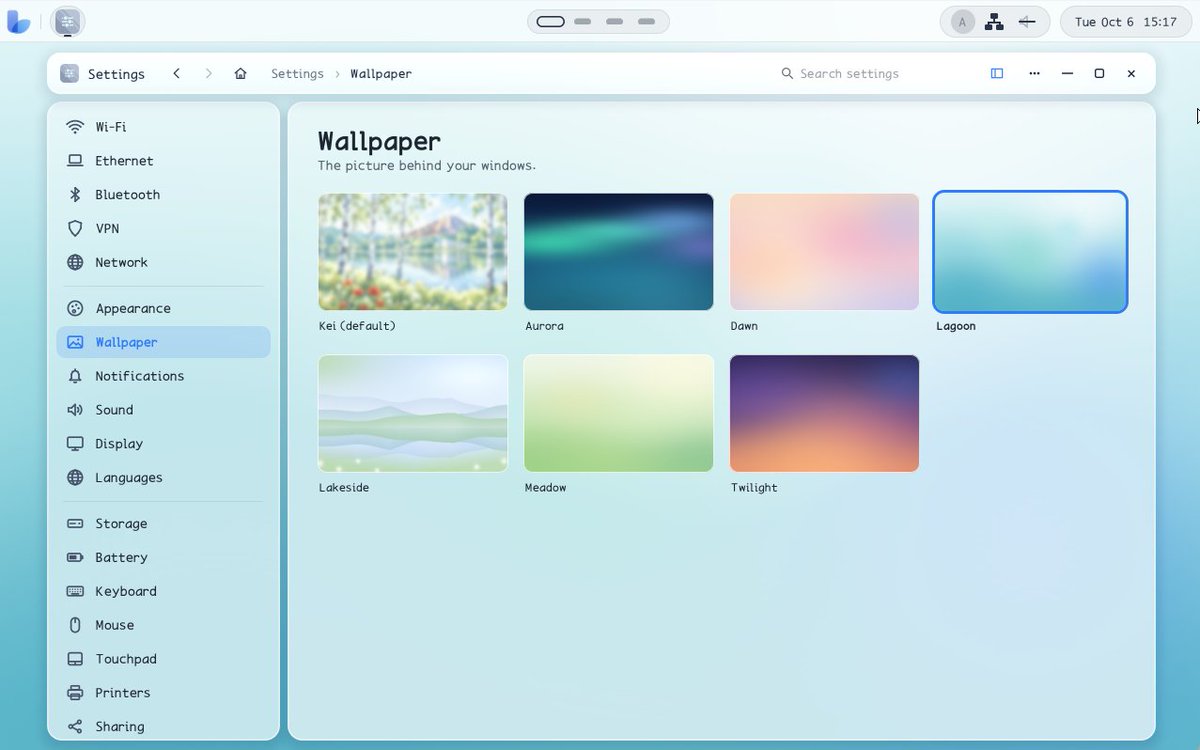Click the Battery icon in sidebar
This screenshot has height=750, width=1200.
75,558
